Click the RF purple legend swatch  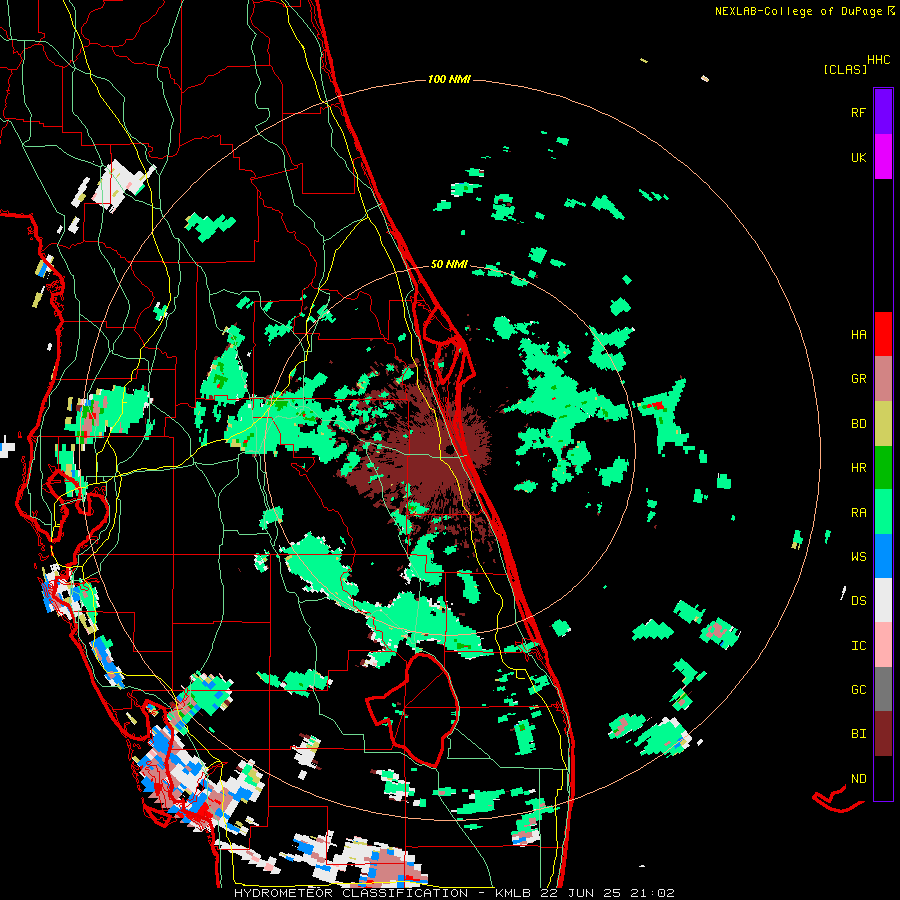883,112
